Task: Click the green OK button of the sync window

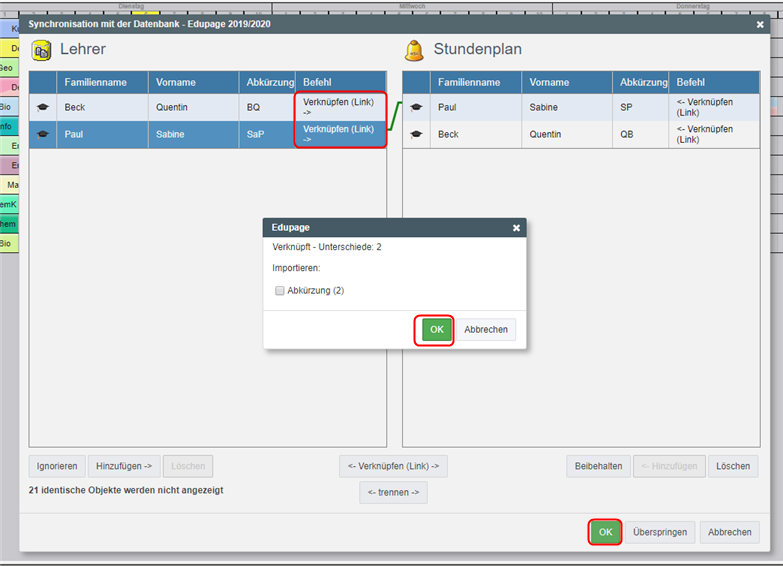Action: tap(605, 532)
